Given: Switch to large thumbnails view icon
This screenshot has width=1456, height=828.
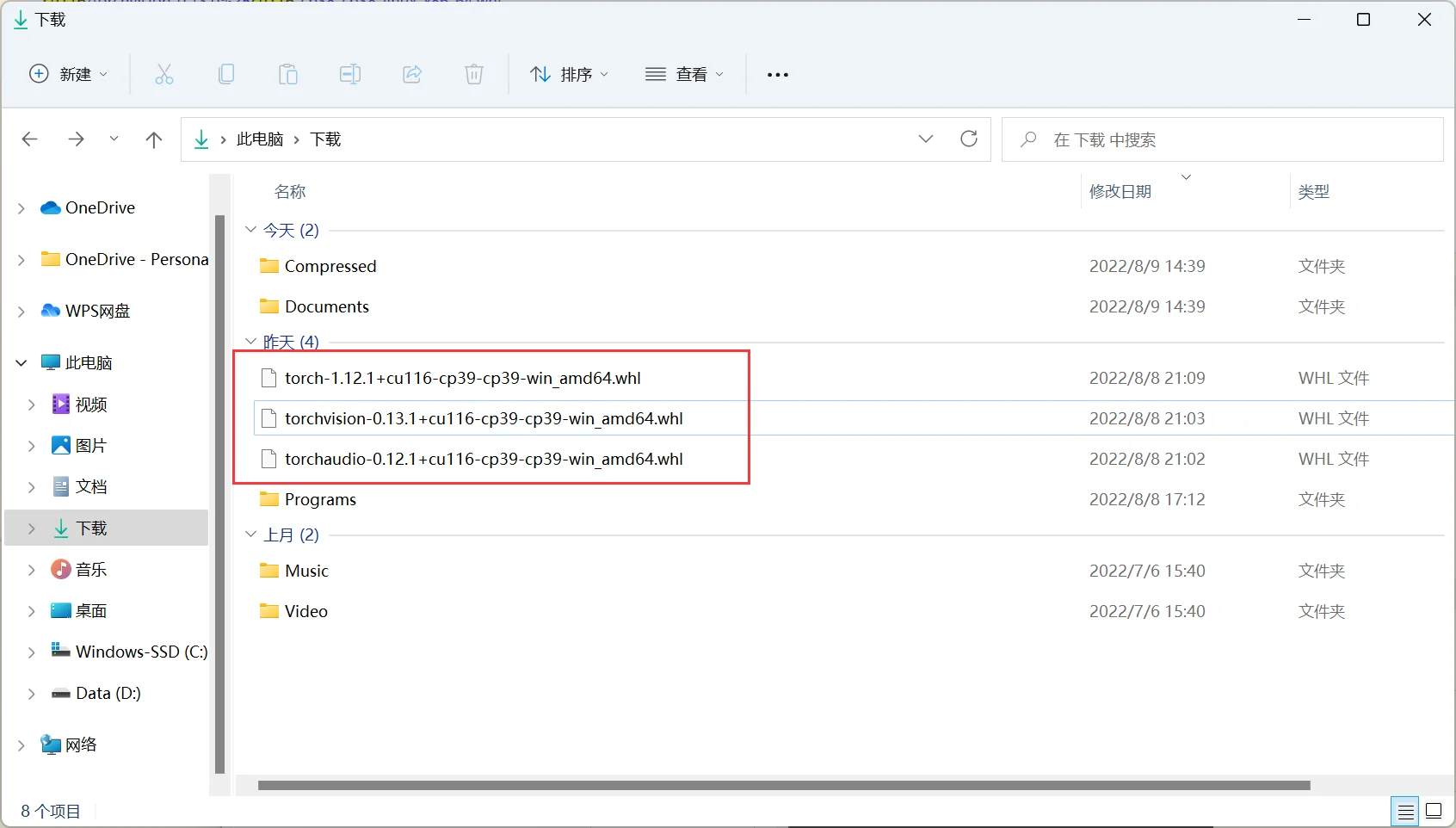Looking at the screenshot, I should click(x=1434, y=811).
